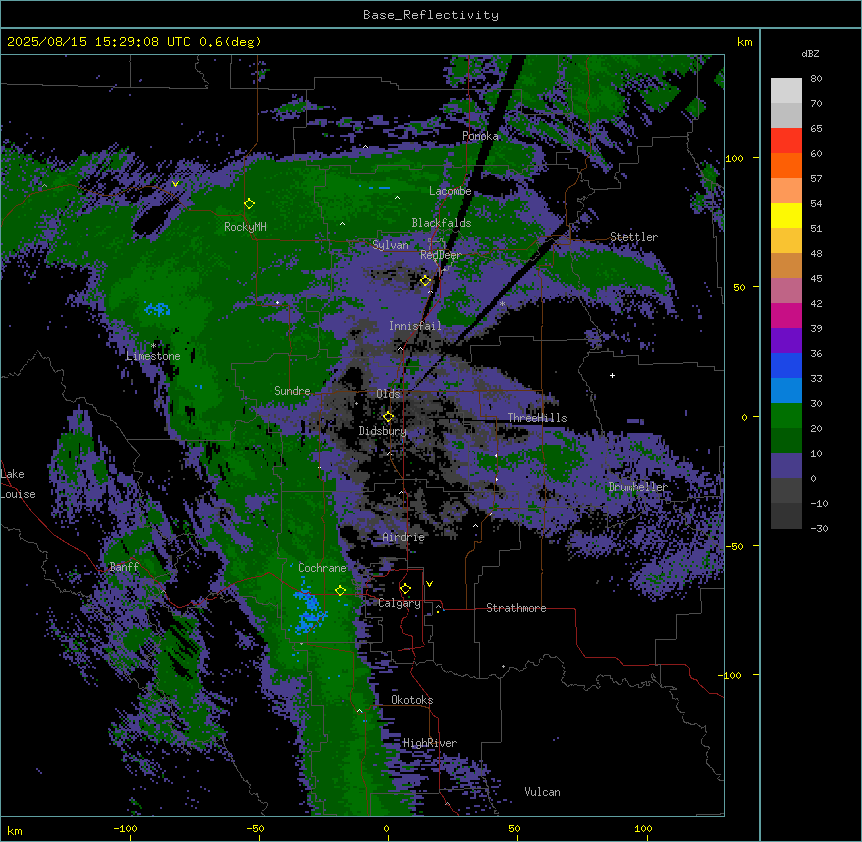Image resolution: width=862 pixels, height=842 pixels.
Task: Click the RockyMH label
Action: pyautogui.click(x=245, y=227)
